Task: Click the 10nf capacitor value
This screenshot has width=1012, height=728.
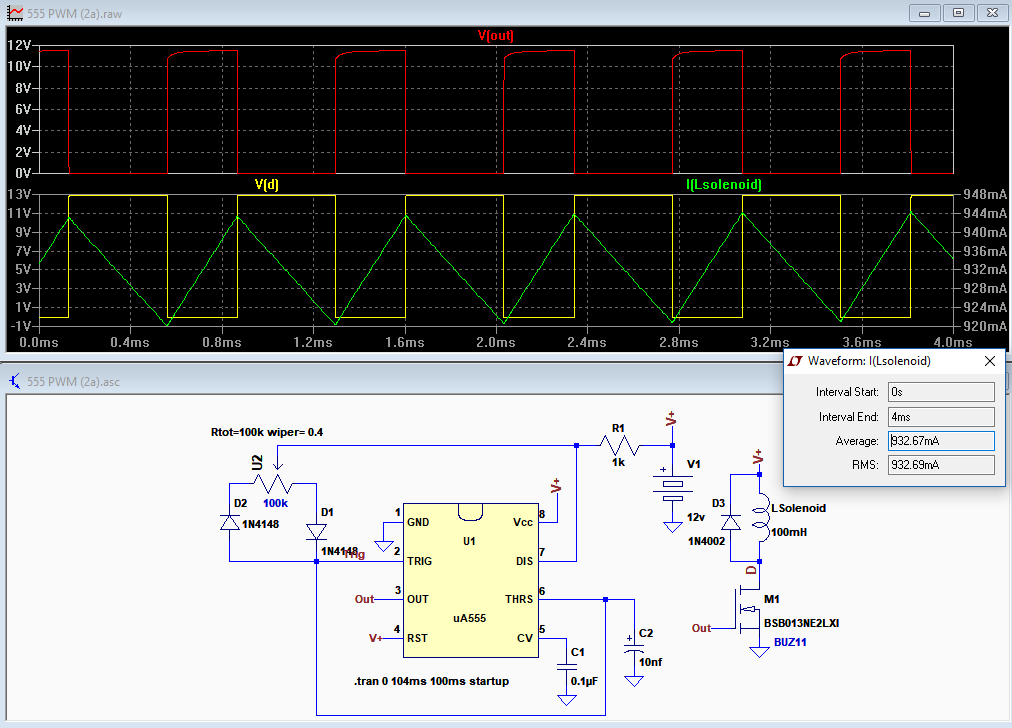Action: pos(650,662)
